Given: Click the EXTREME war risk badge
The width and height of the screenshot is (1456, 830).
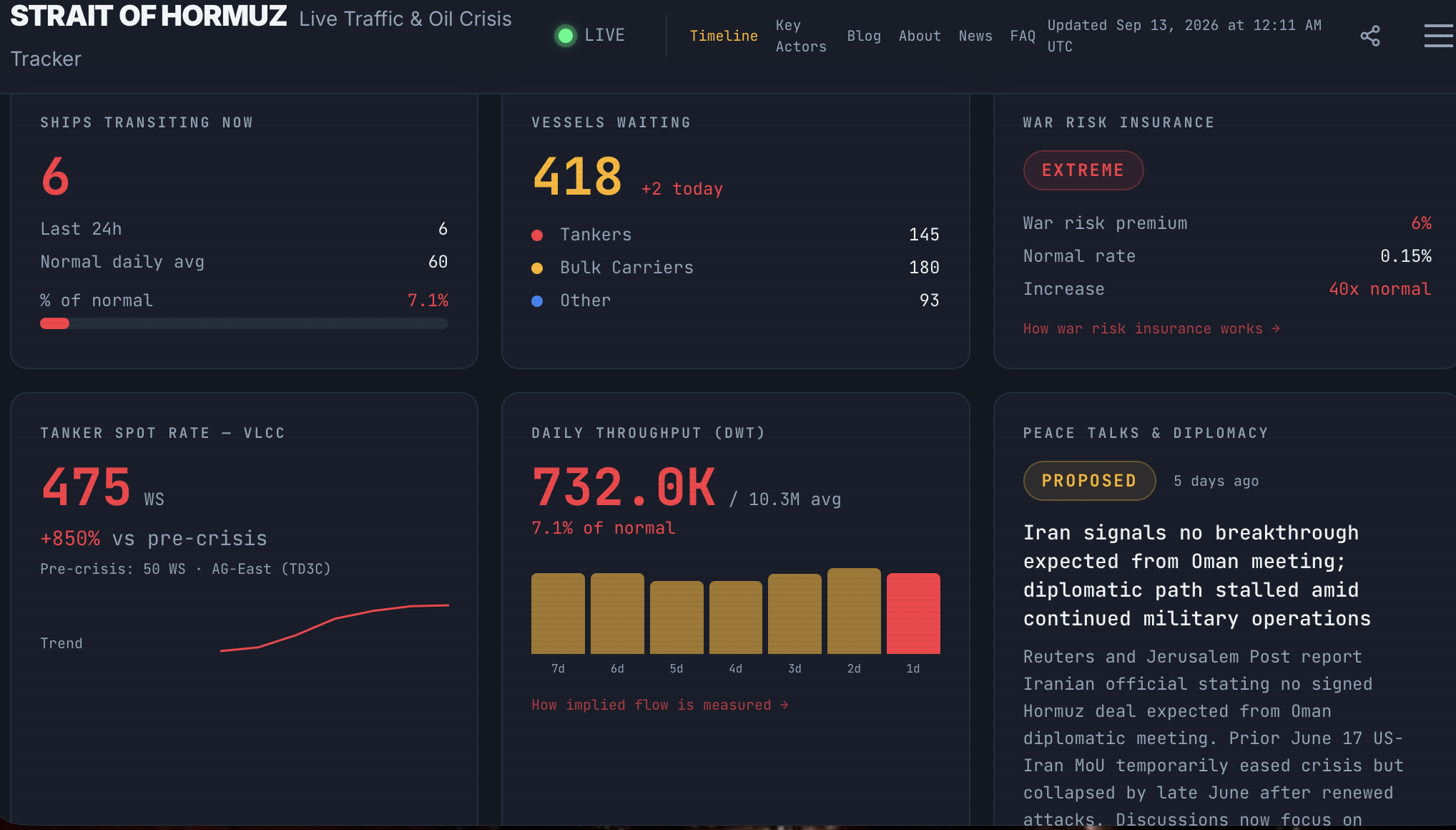Looking at the screenshot, I should tap(1083, 170).
